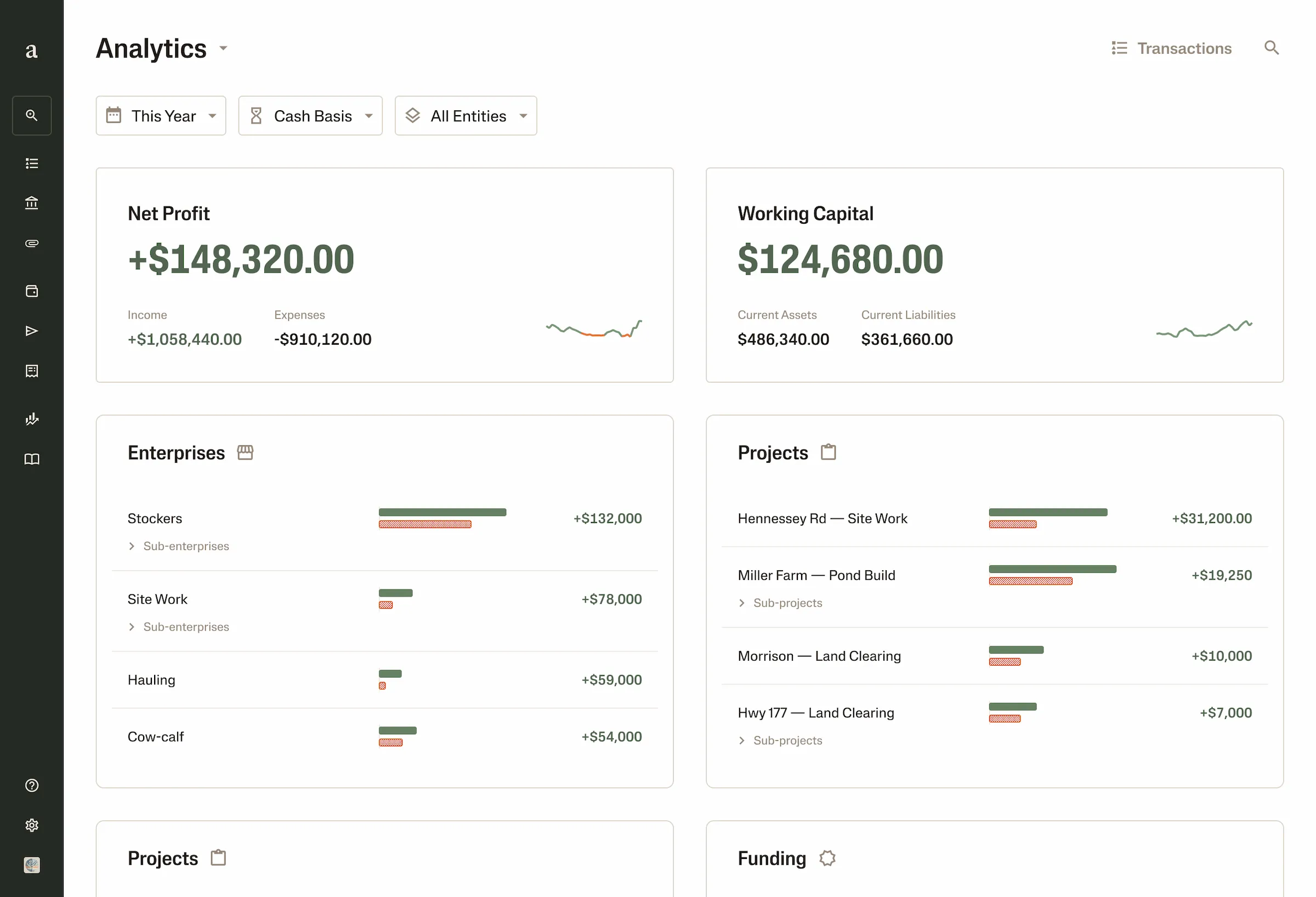Open the ledger book sidebar icon

click(x=31, y=459)
